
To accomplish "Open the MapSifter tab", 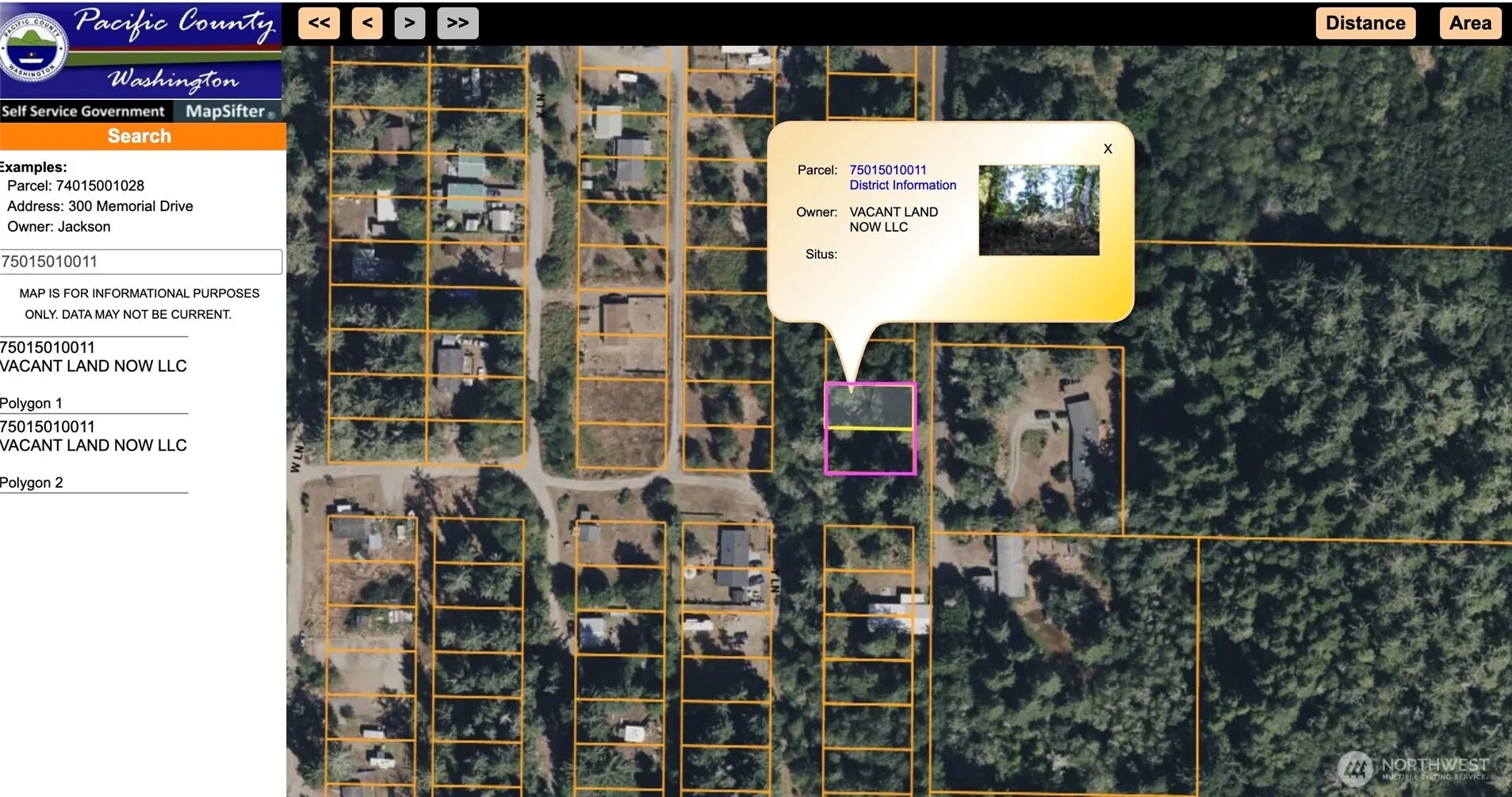I will [x=228, y=111].
